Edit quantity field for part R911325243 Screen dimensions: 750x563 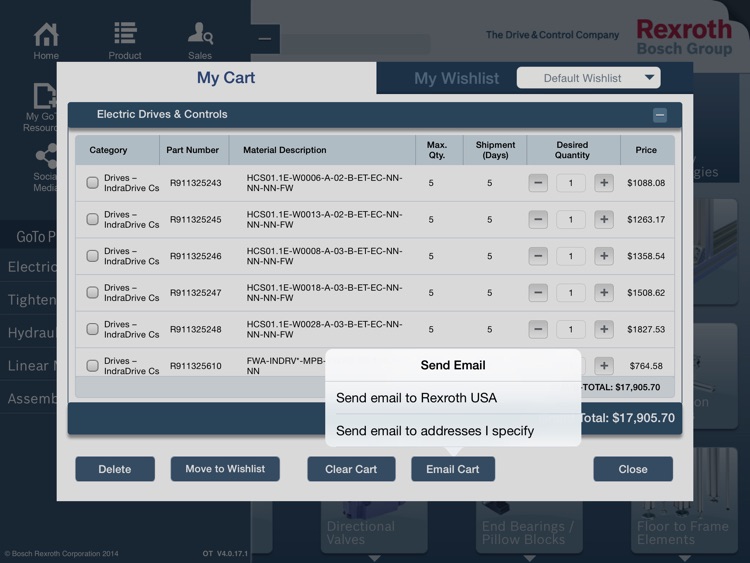click(x=571, y=183)
